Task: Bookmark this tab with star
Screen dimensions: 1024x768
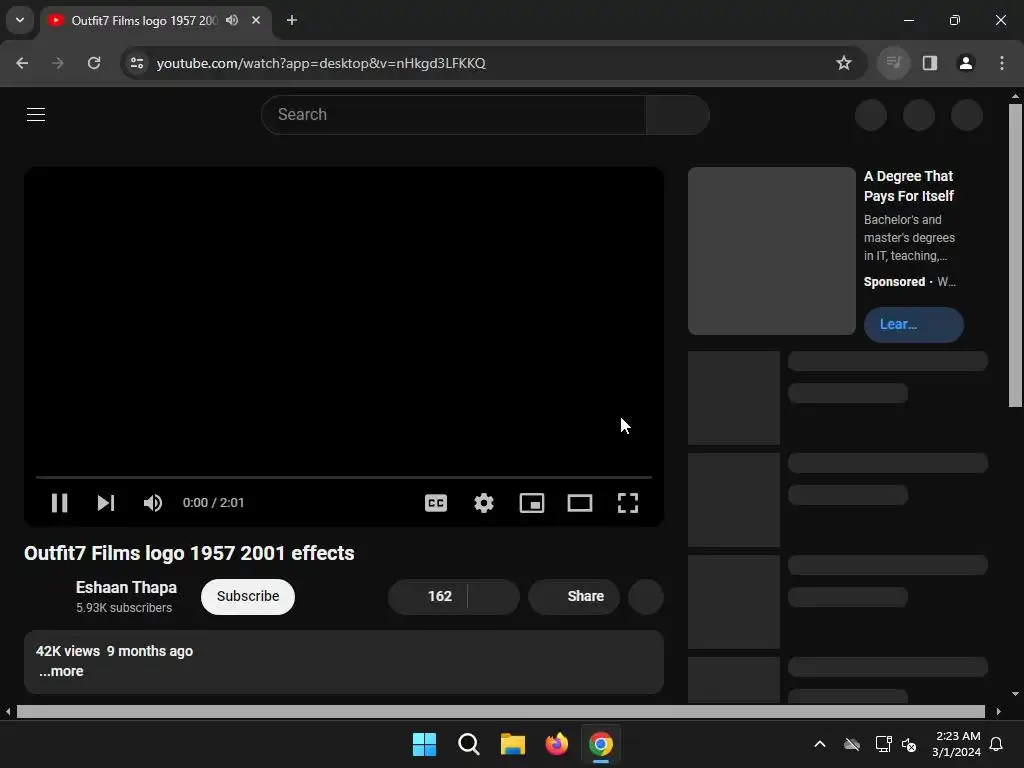Action: pyautogui.click(x=844, y=63)
